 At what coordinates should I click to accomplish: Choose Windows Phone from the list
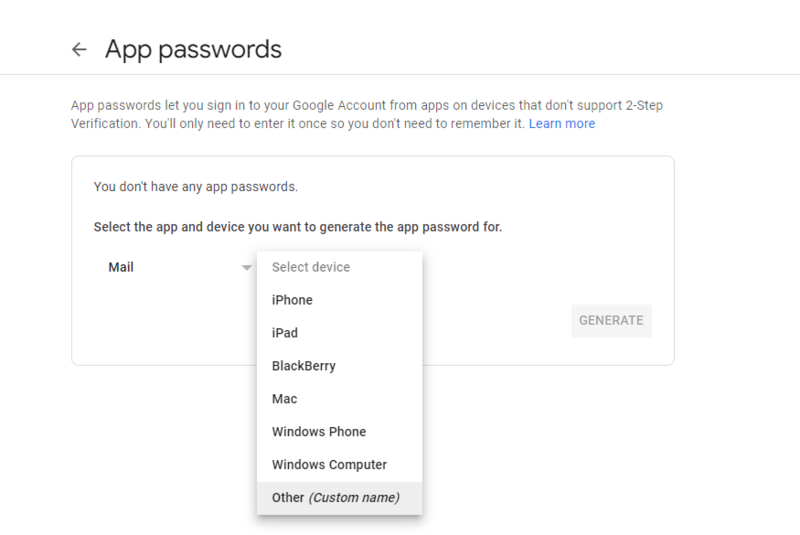click(x=319, y=432)
